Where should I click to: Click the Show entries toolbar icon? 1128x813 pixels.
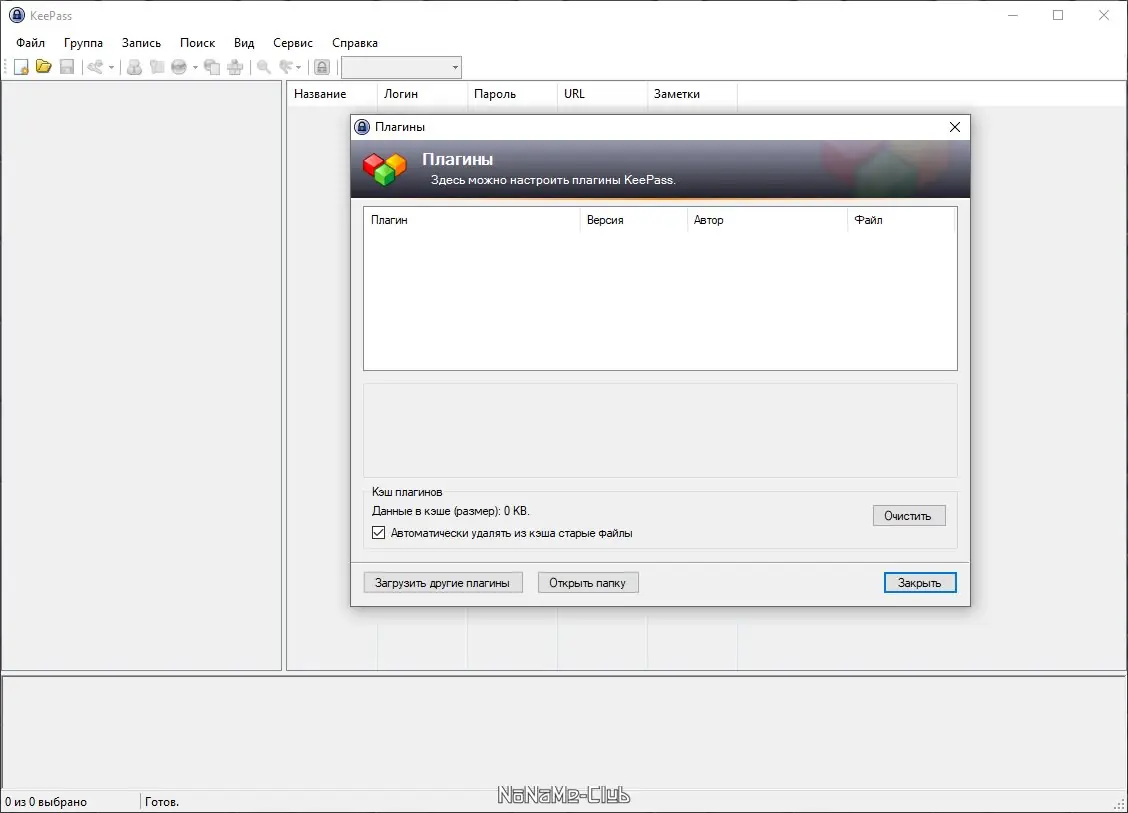coord(286,67)
